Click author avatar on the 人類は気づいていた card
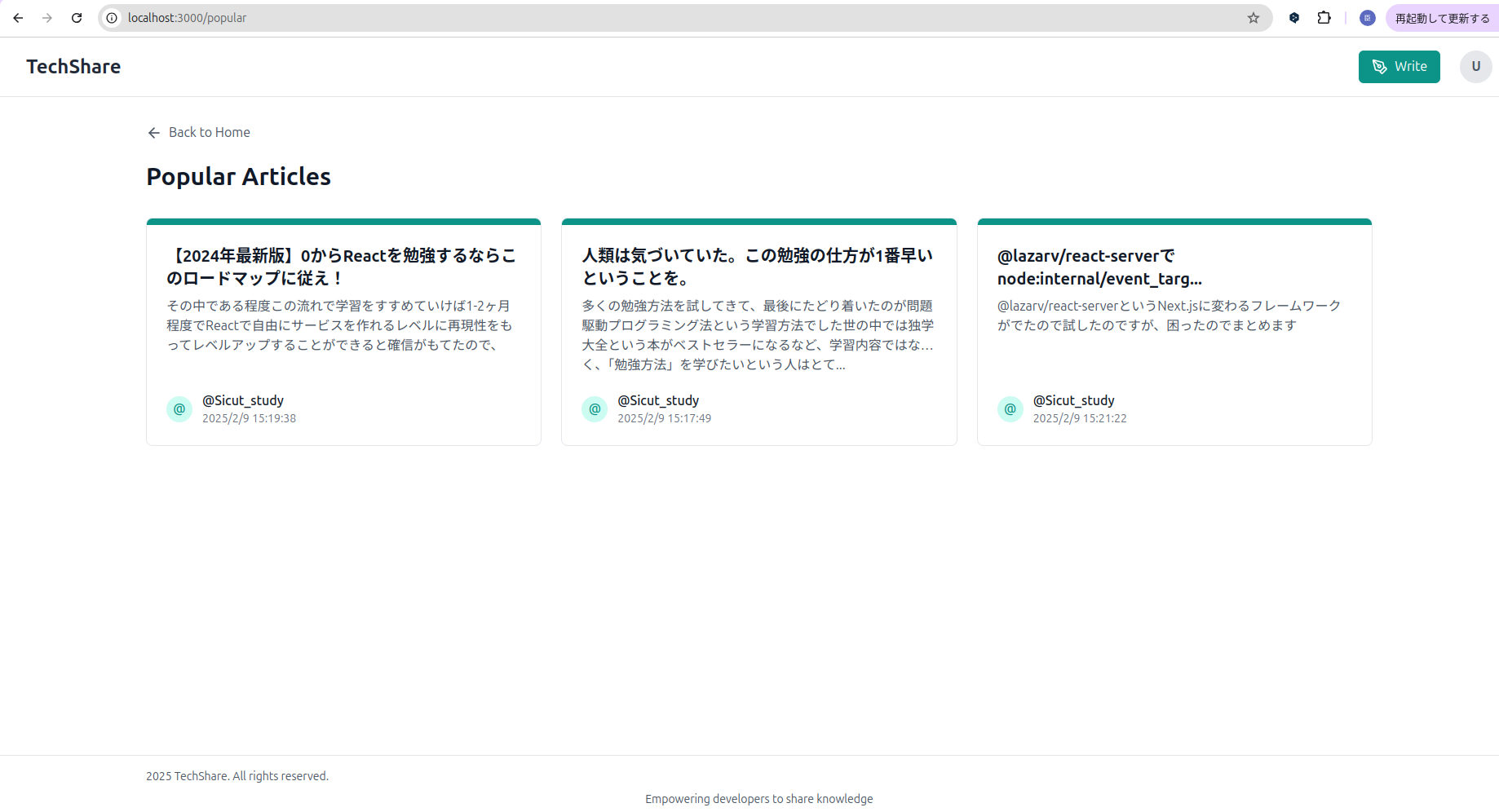The height and width of the screenshot is (812, 1499). [x=595, y=409]
